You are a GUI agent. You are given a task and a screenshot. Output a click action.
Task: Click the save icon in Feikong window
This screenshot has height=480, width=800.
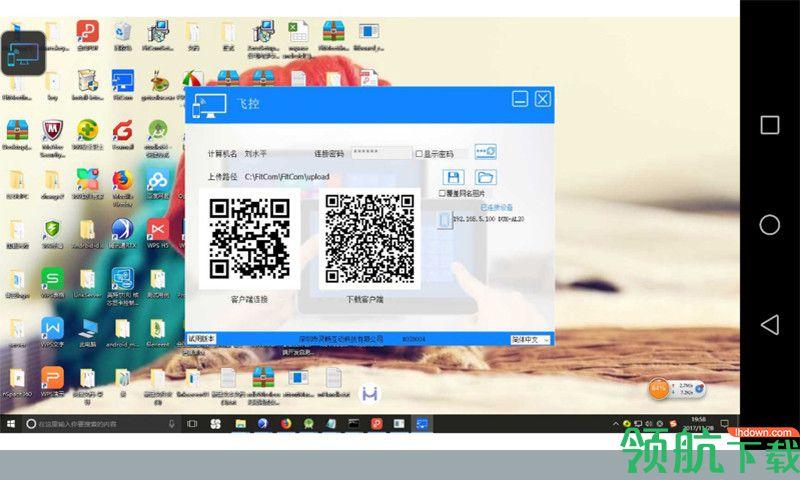tap(453, 177)
